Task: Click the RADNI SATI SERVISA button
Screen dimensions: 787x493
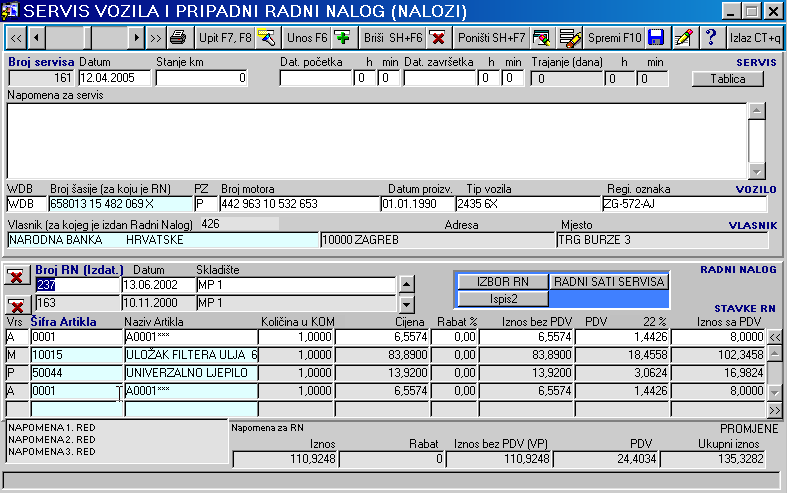Action: click(609, 282)
